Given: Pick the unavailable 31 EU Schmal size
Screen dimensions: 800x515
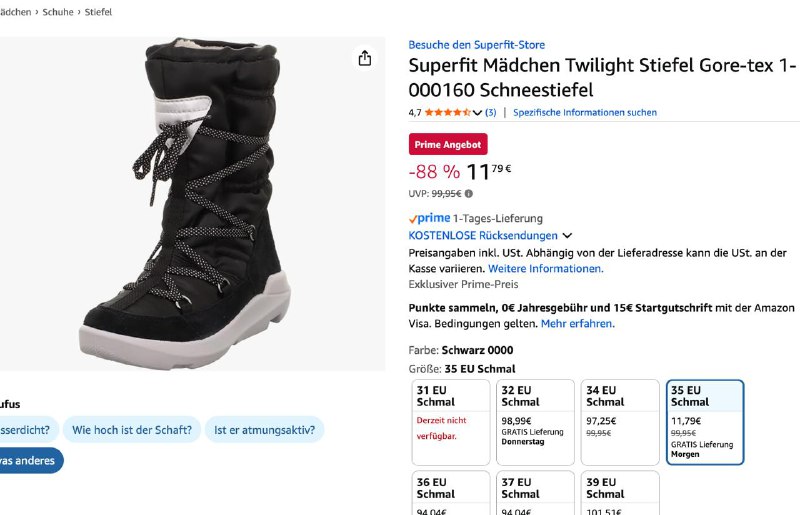Looking at the screenshot, I should [x=450, y=422].
